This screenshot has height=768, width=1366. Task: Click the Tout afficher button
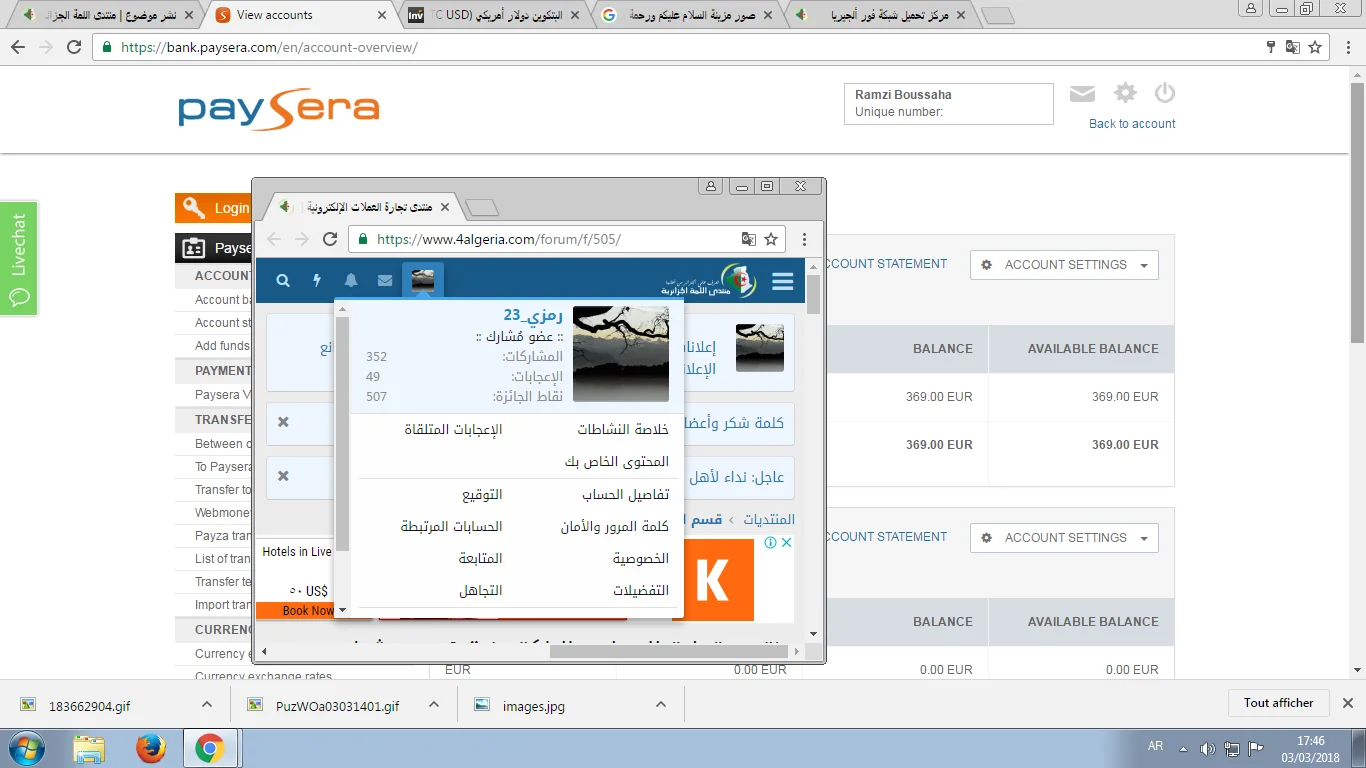coord(1278,703)
